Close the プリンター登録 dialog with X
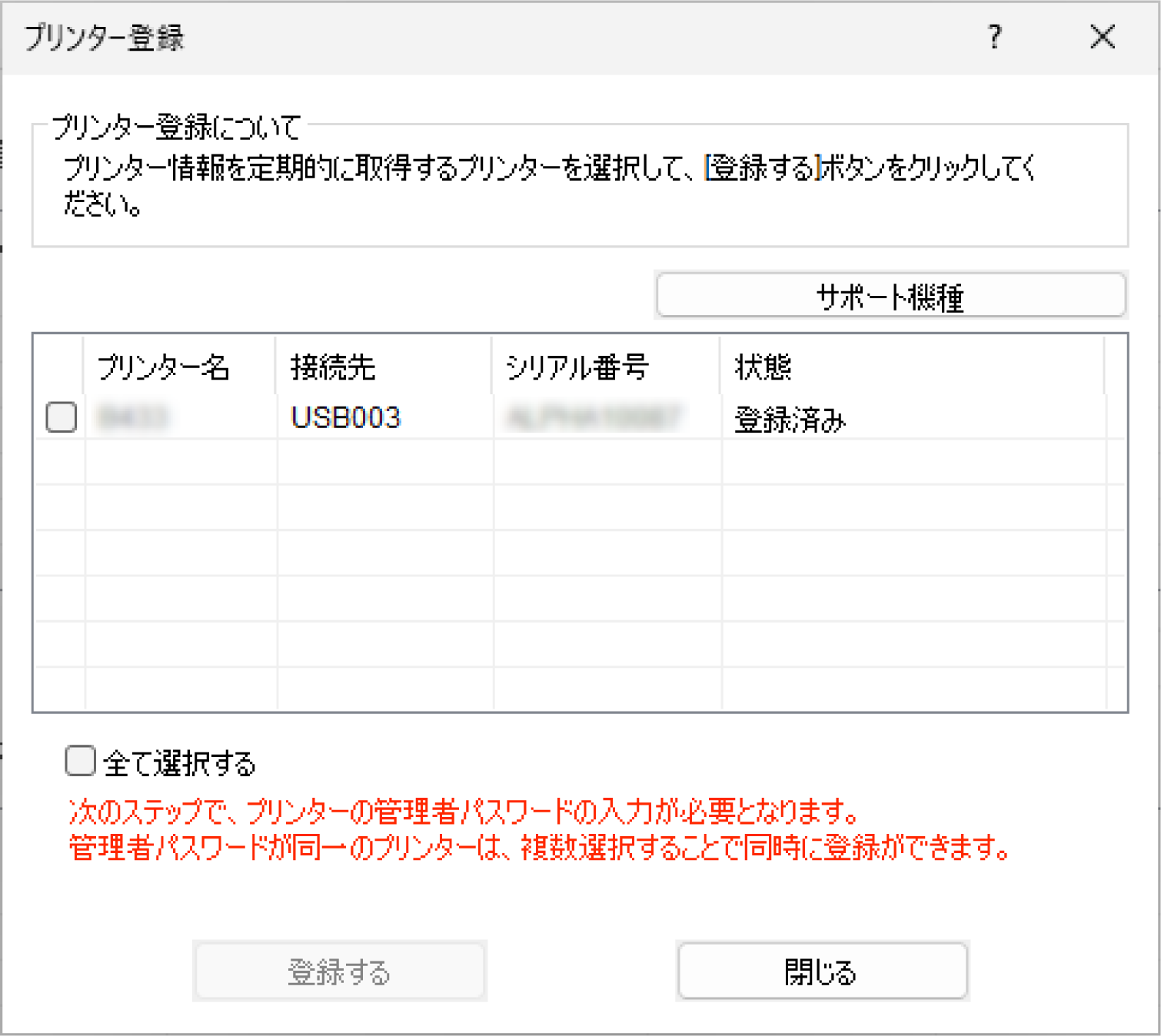This screenshot has width=1161, height=1036. tap(1103, 36)
